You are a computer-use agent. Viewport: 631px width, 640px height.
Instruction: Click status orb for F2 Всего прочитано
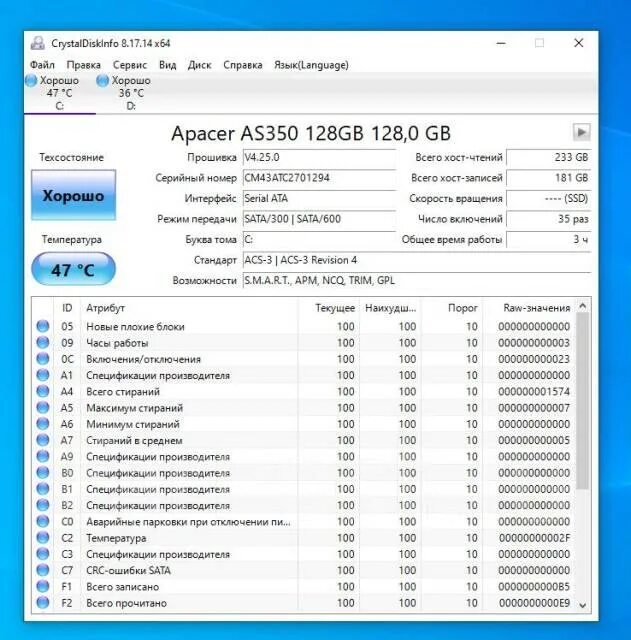pos(43,603)
